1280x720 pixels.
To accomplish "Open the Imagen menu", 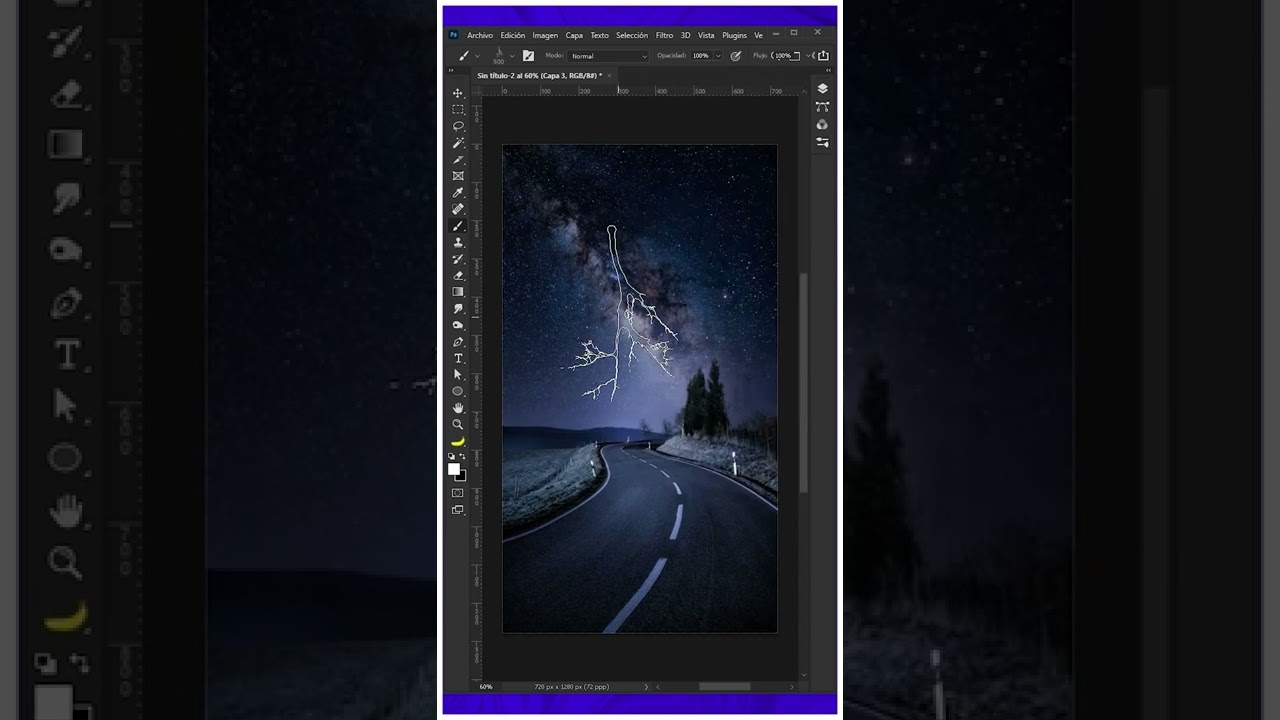I will click(545, 35).
